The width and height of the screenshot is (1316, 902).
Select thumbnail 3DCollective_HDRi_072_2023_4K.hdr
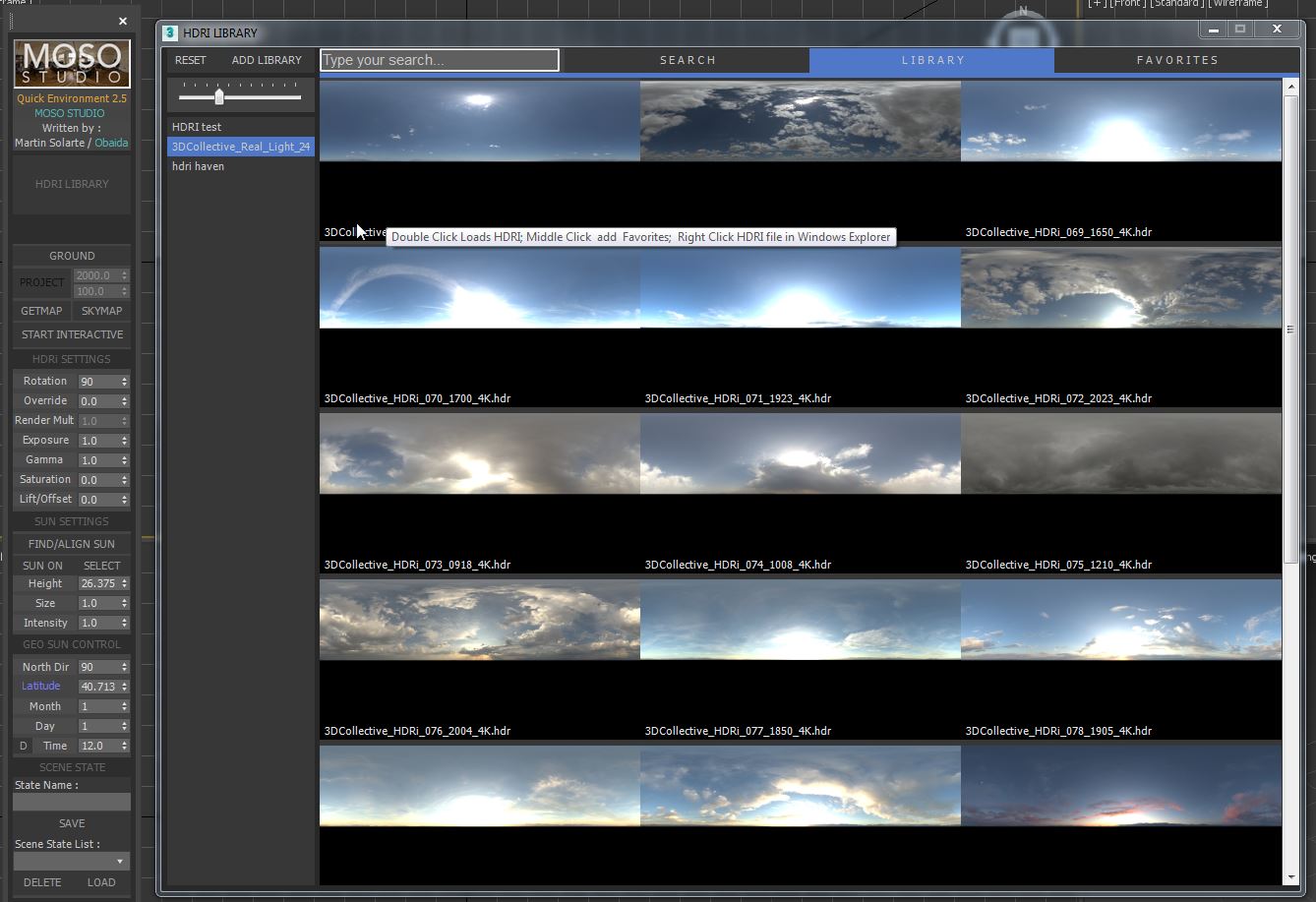(1121, 327)
